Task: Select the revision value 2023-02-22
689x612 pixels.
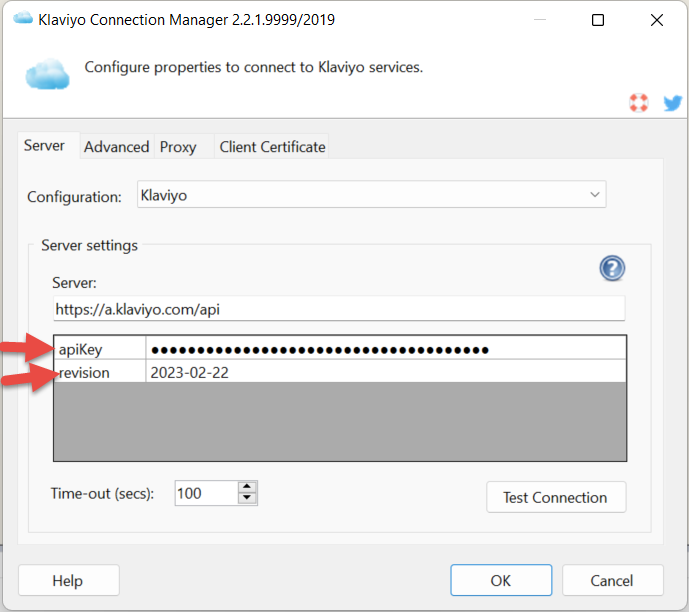Action: [x=386, y=373]
